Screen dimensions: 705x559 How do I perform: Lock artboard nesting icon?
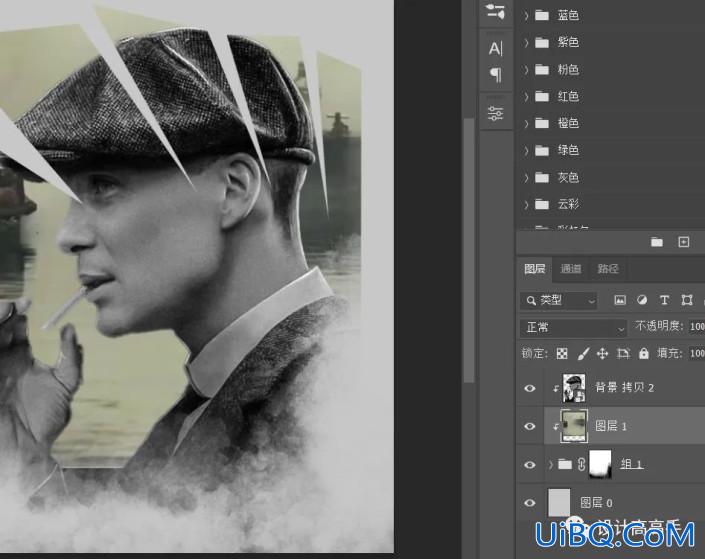[623, 353]
